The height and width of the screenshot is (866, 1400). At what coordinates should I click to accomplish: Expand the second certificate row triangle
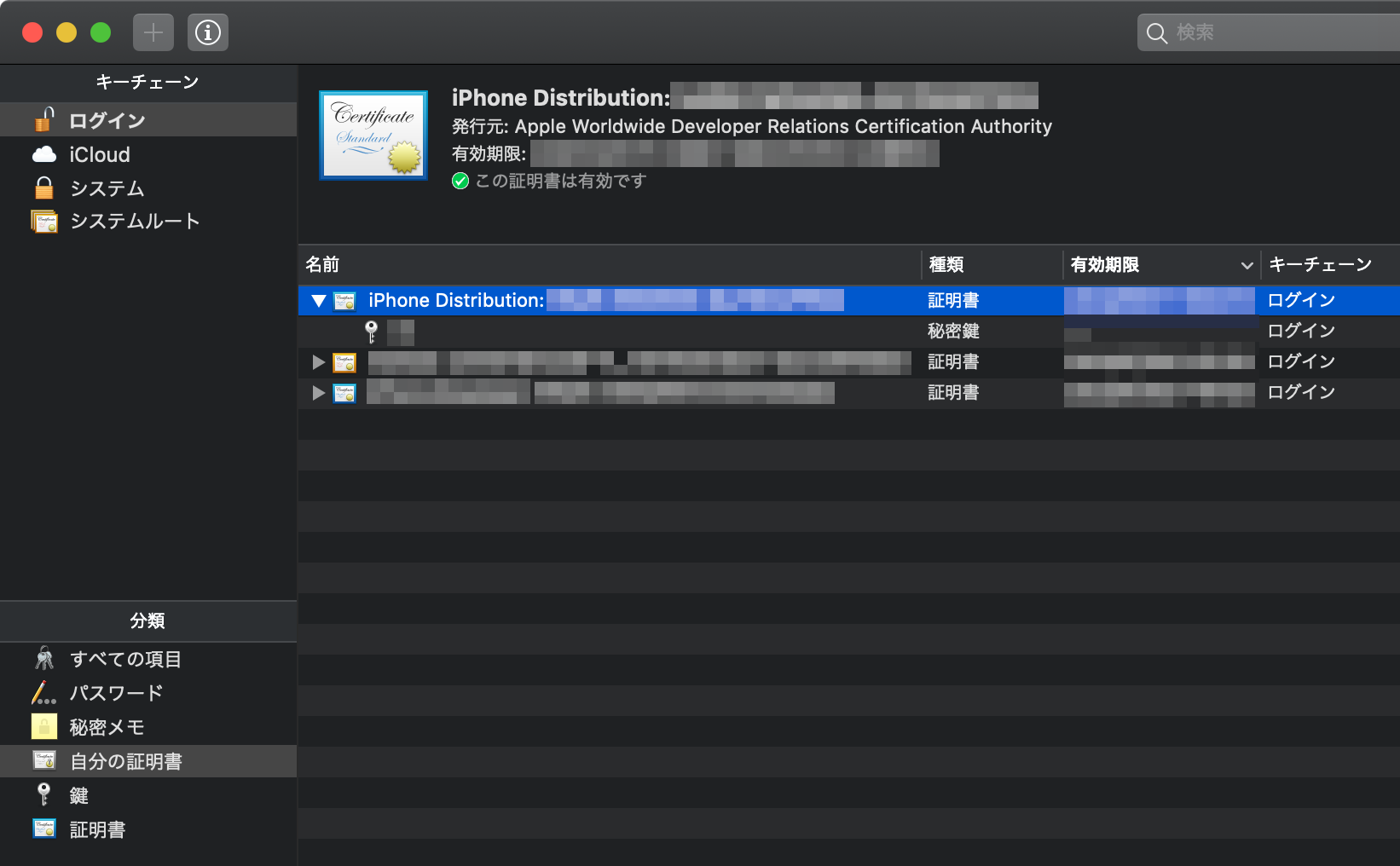(x=319, y=362)
